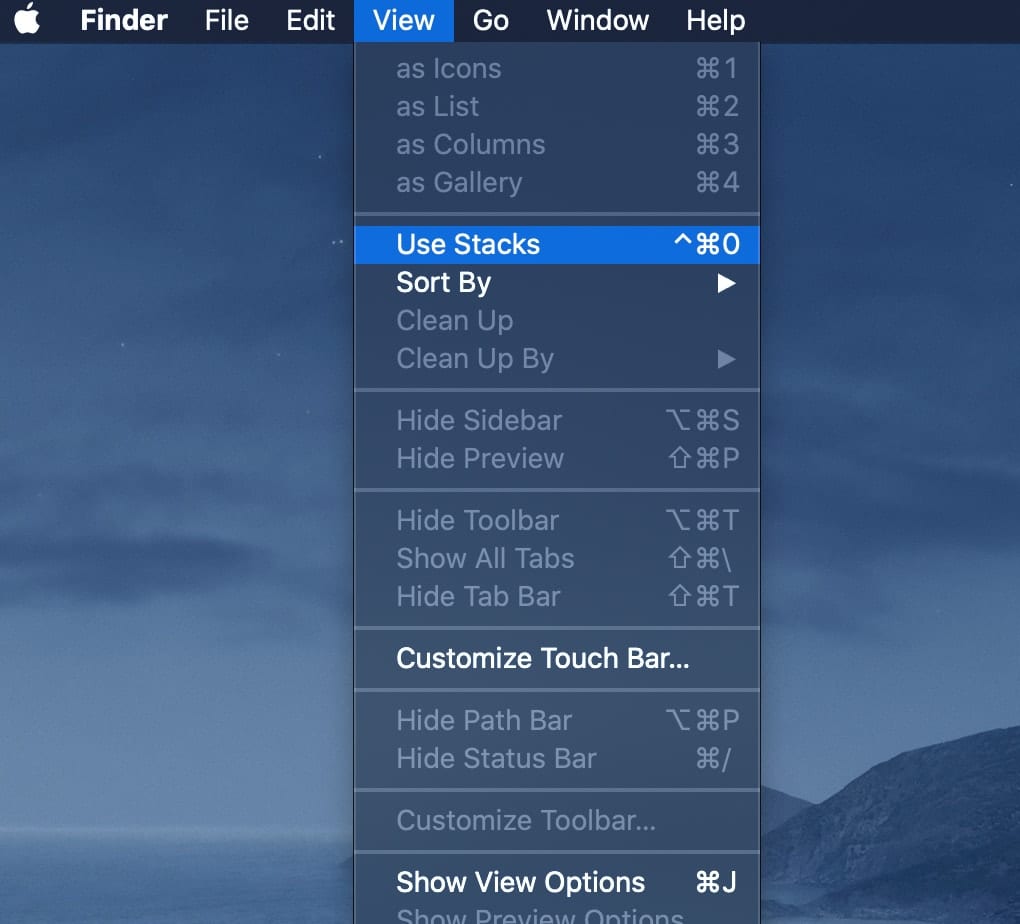Close the open View menu
This screenshot has height=924, width=1020.
point(403,20)
